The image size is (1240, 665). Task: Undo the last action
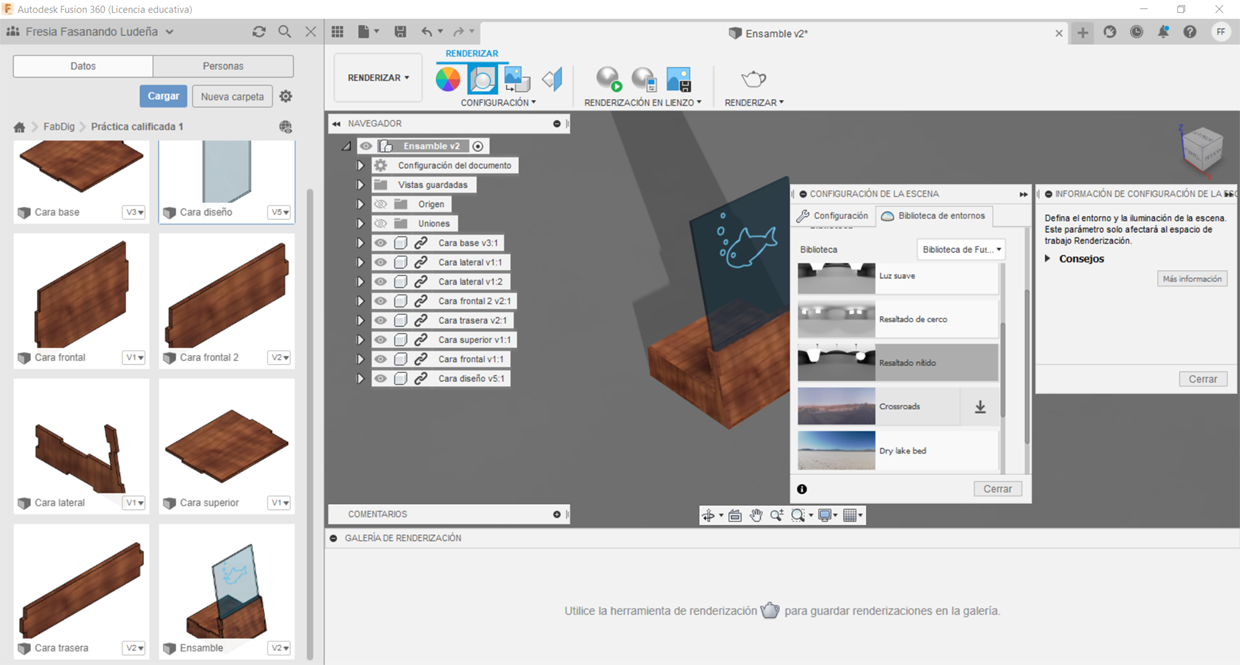[x=427, y=32]
